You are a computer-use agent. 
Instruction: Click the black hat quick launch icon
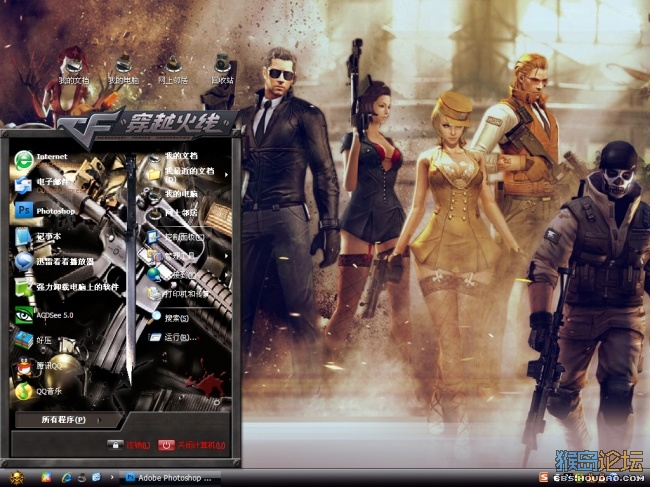tap(82, 478)
